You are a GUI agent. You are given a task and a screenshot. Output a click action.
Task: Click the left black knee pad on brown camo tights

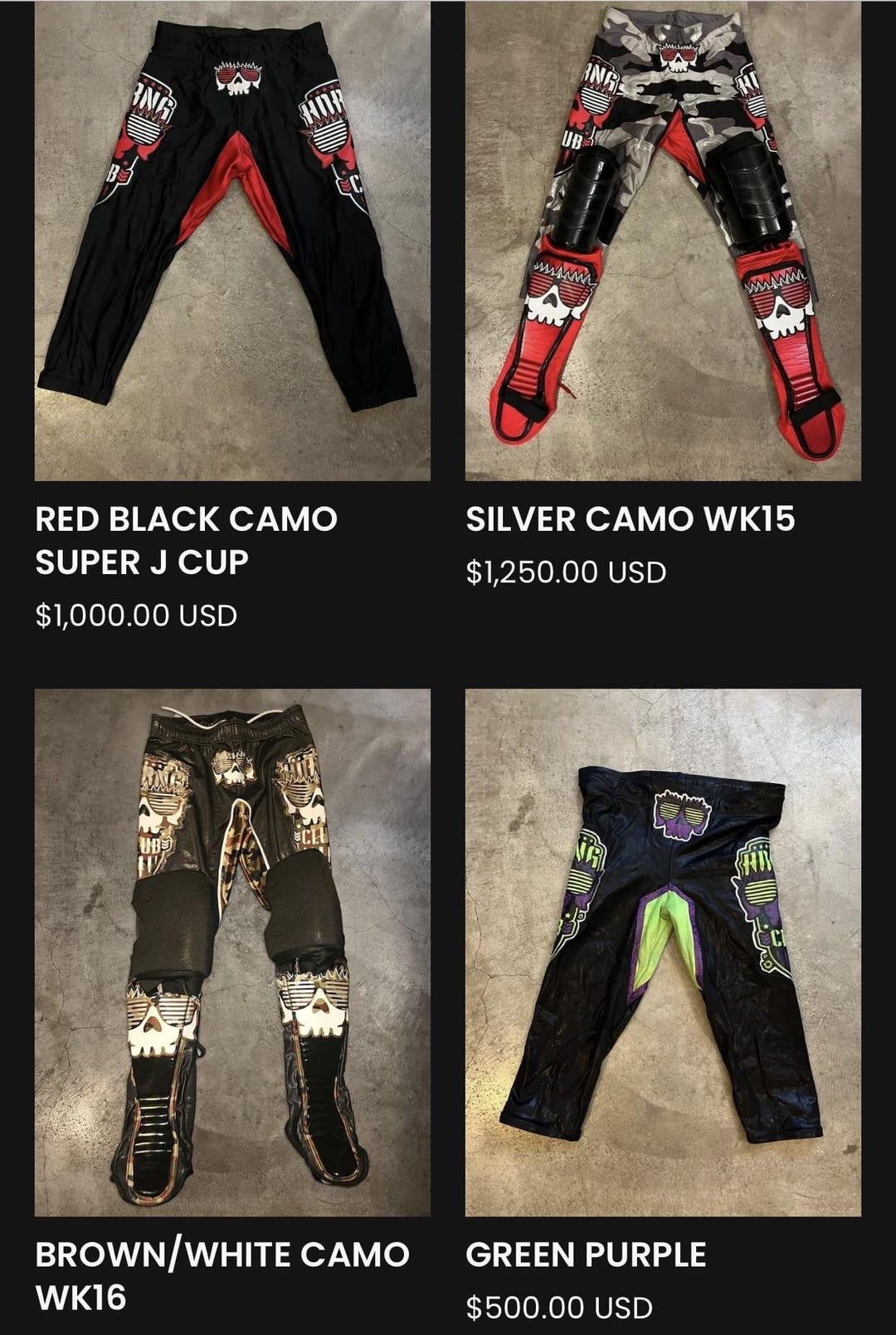pos(175,926)
